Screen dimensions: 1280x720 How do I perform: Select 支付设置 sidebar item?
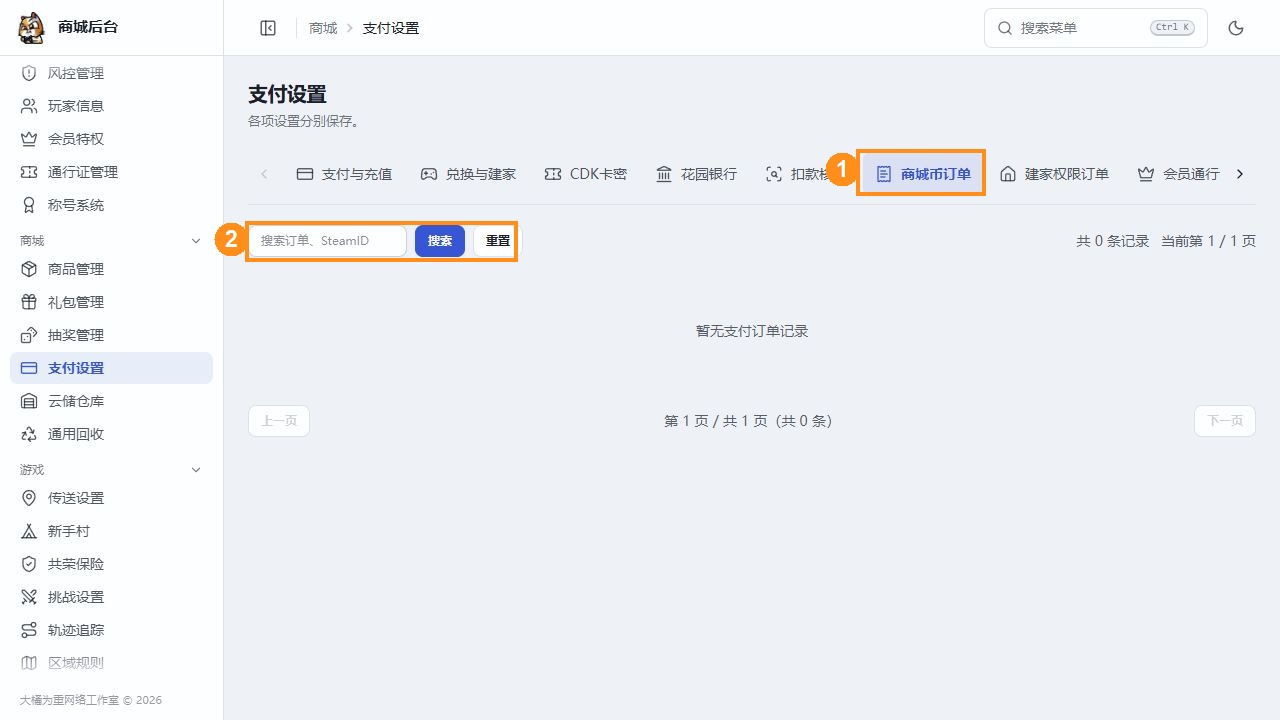[x=111, y=368]
